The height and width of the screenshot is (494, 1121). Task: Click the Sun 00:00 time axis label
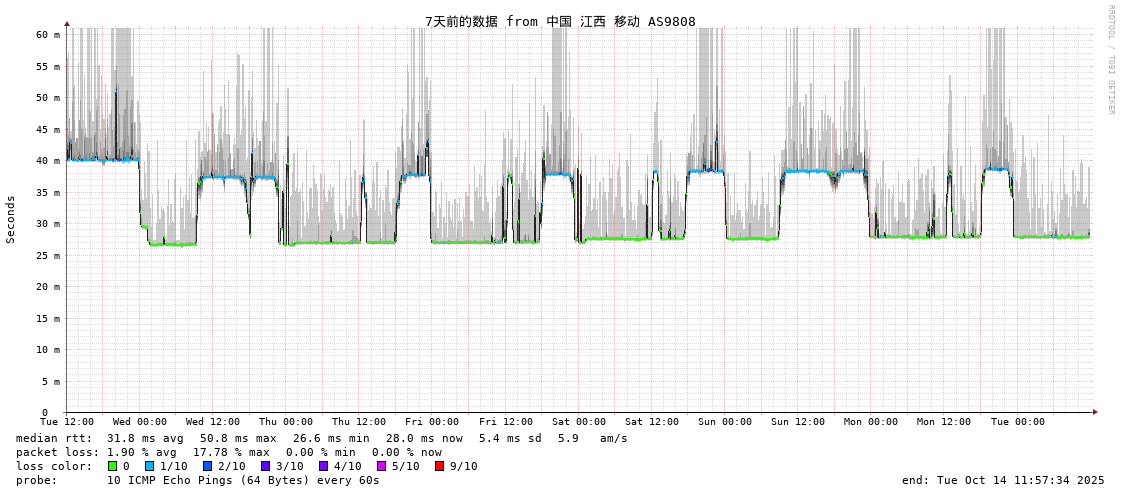725,422
